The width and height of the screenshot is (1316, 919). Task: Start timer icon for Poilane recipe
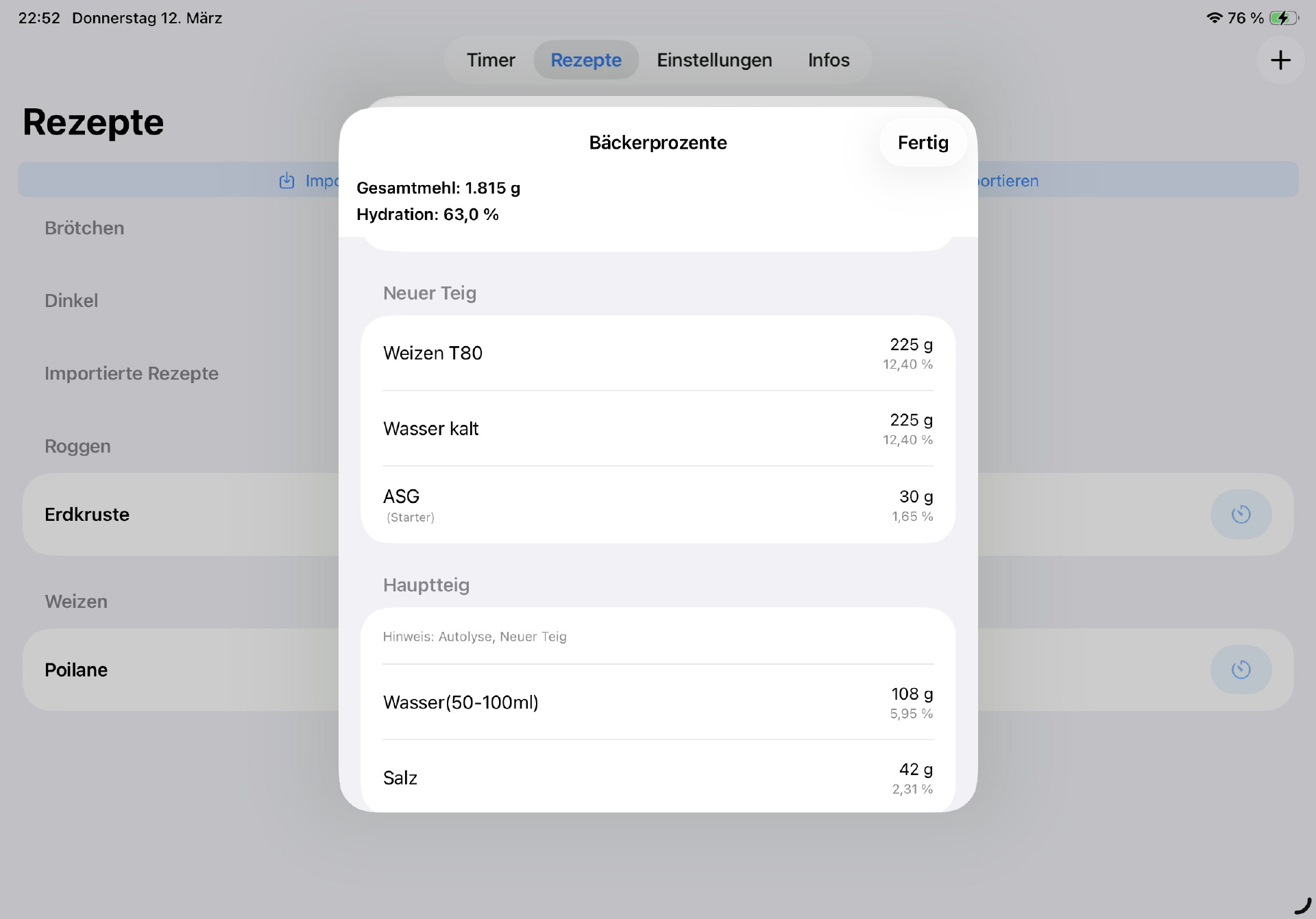pyautogui.click(x=1241, y=670)
